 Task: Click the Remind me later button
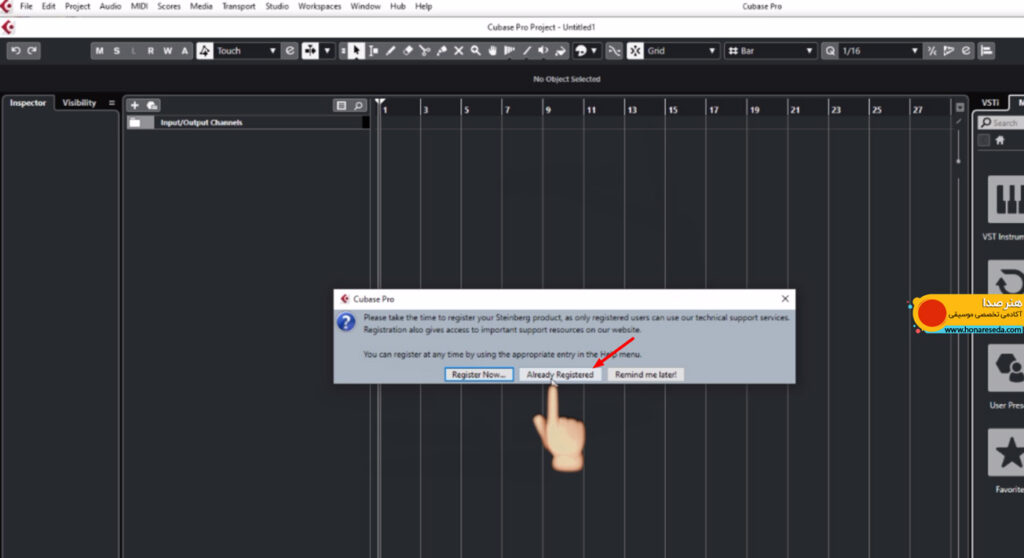(x=645, y=374)
